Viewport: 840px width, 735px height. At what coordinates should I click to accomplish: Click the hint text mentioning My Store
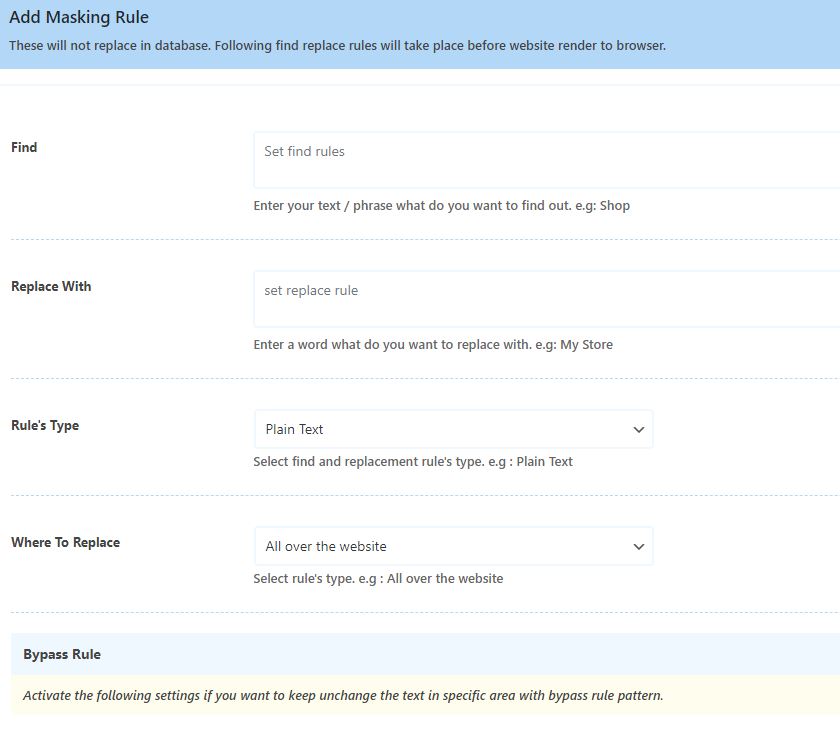(x=433, y=344)
